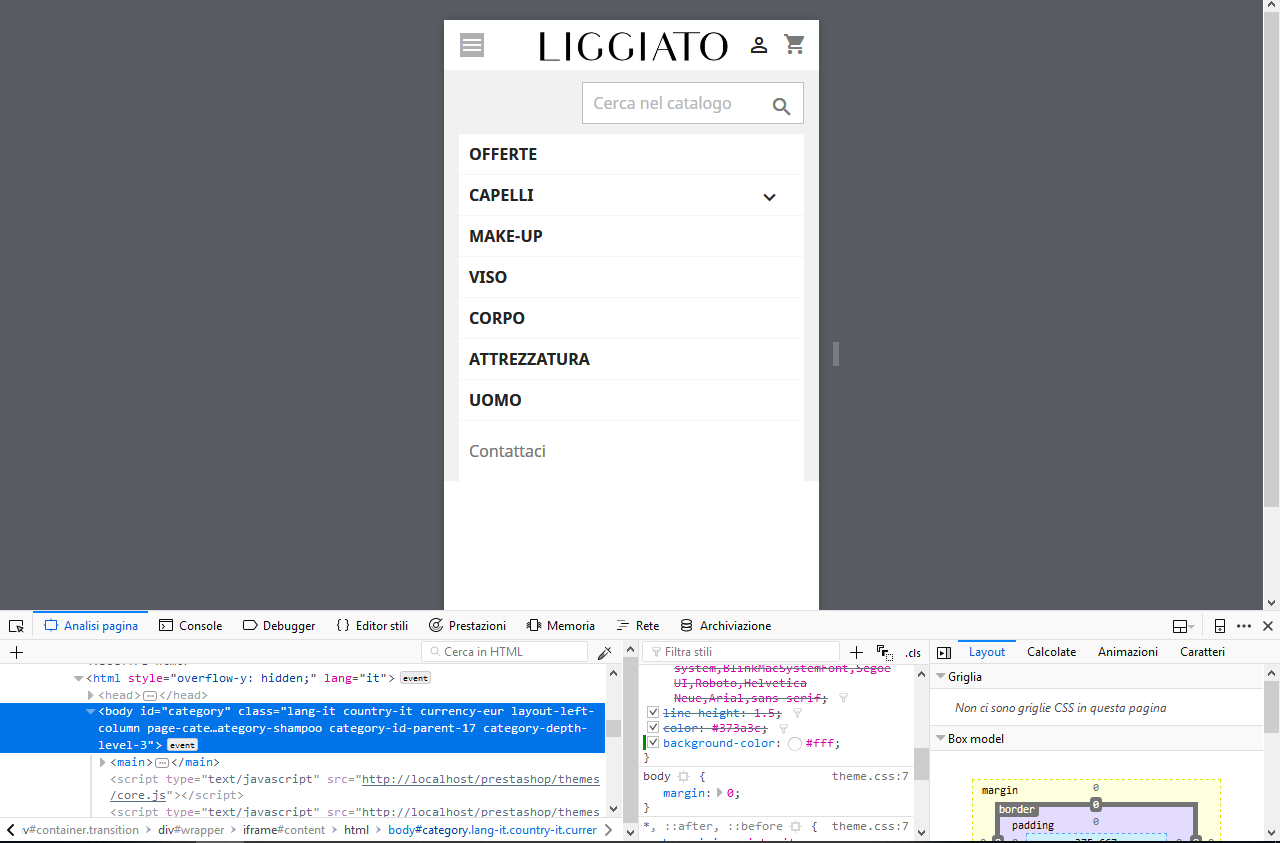Toggle the 3-pane inspector sidebar icon
The height and width of the screenshot is (843, 1280).
(944, 652)
